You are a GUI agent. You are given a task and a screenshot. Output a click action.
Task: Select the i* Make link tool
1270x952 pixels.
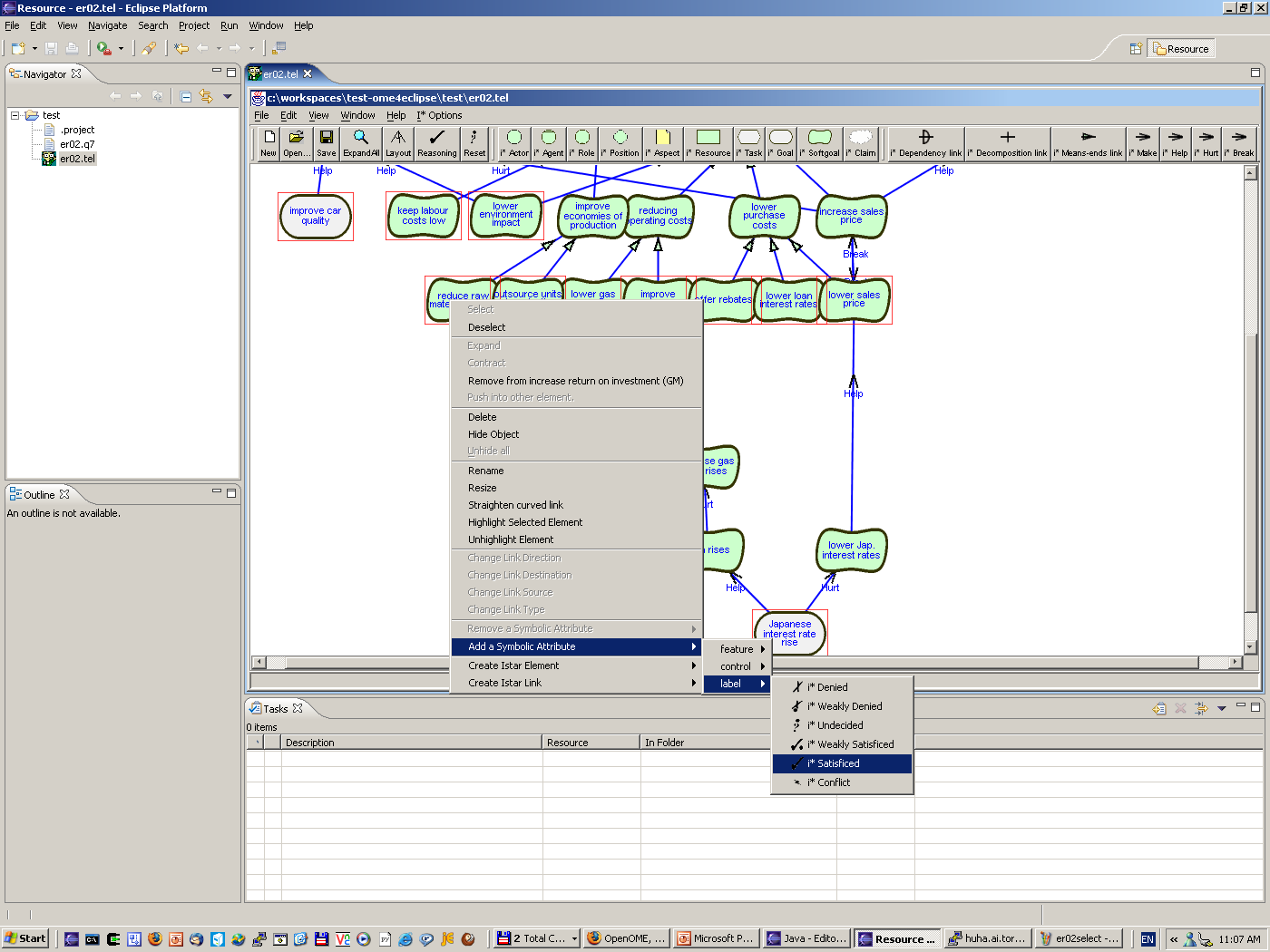coord(1142,143)
